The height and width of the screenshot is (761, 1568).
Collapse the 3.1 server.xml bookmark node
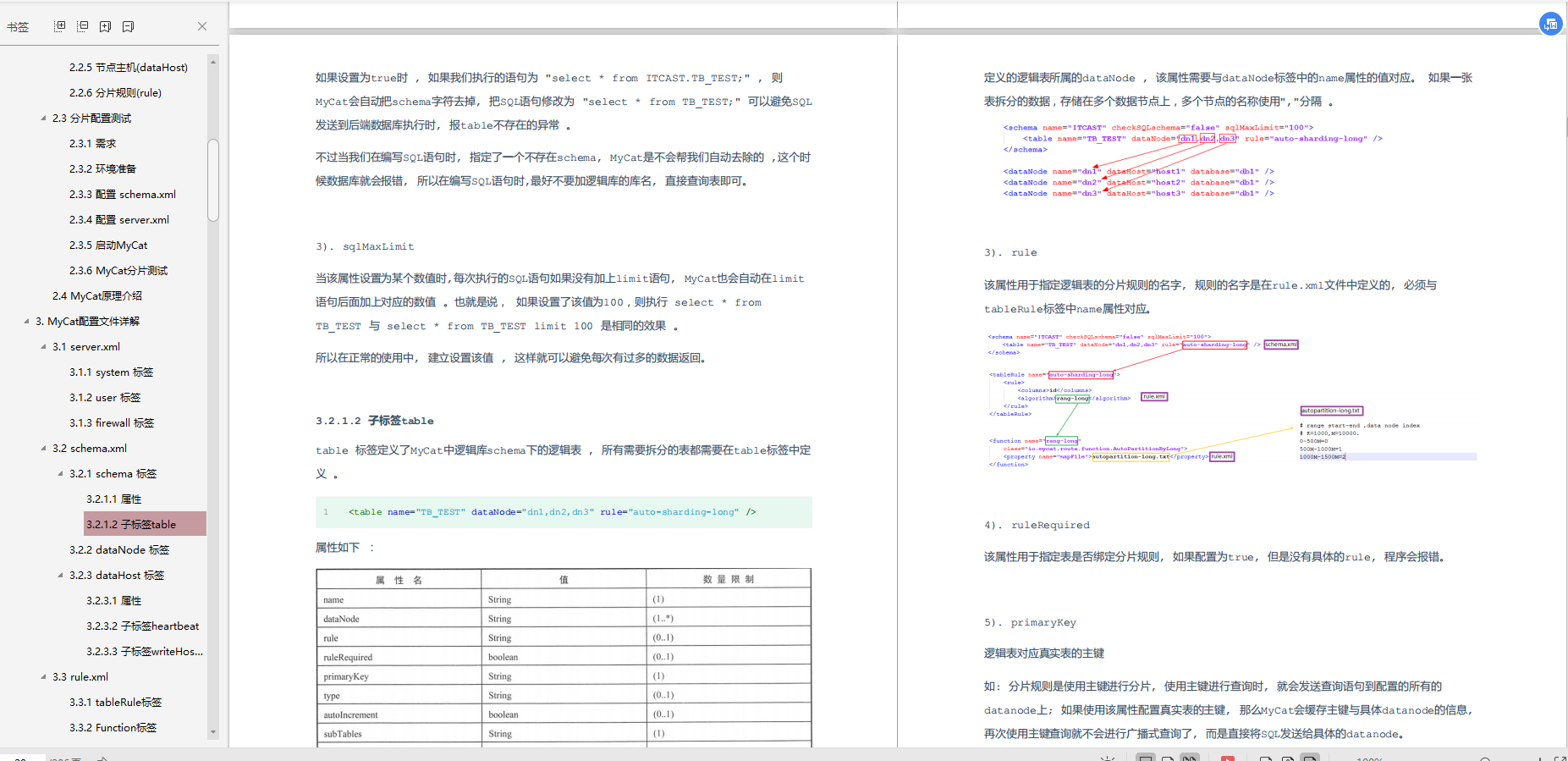point(43,346)
